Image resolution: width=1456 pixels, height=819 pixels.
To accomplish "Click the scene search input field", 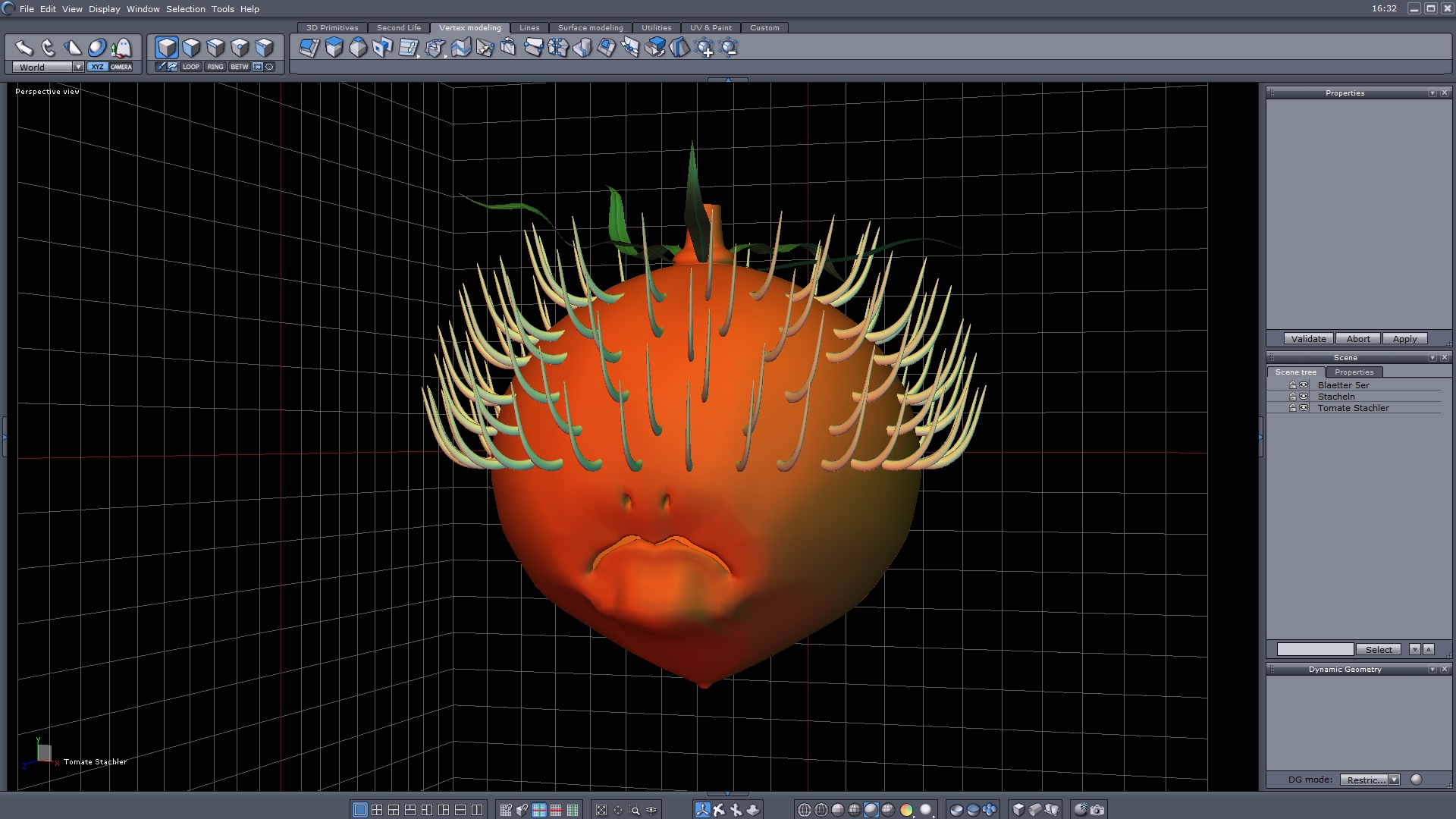I will point(1315,649).
